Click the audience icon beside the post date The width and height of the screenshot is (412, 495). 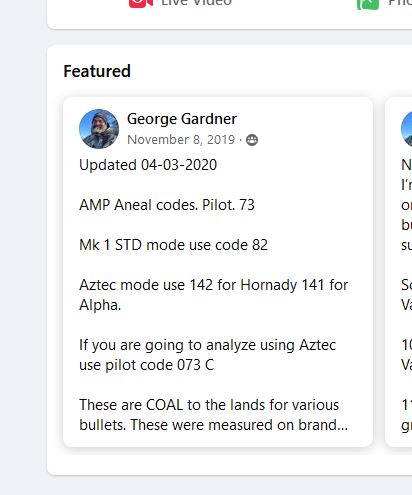click(x=252, y=140)
